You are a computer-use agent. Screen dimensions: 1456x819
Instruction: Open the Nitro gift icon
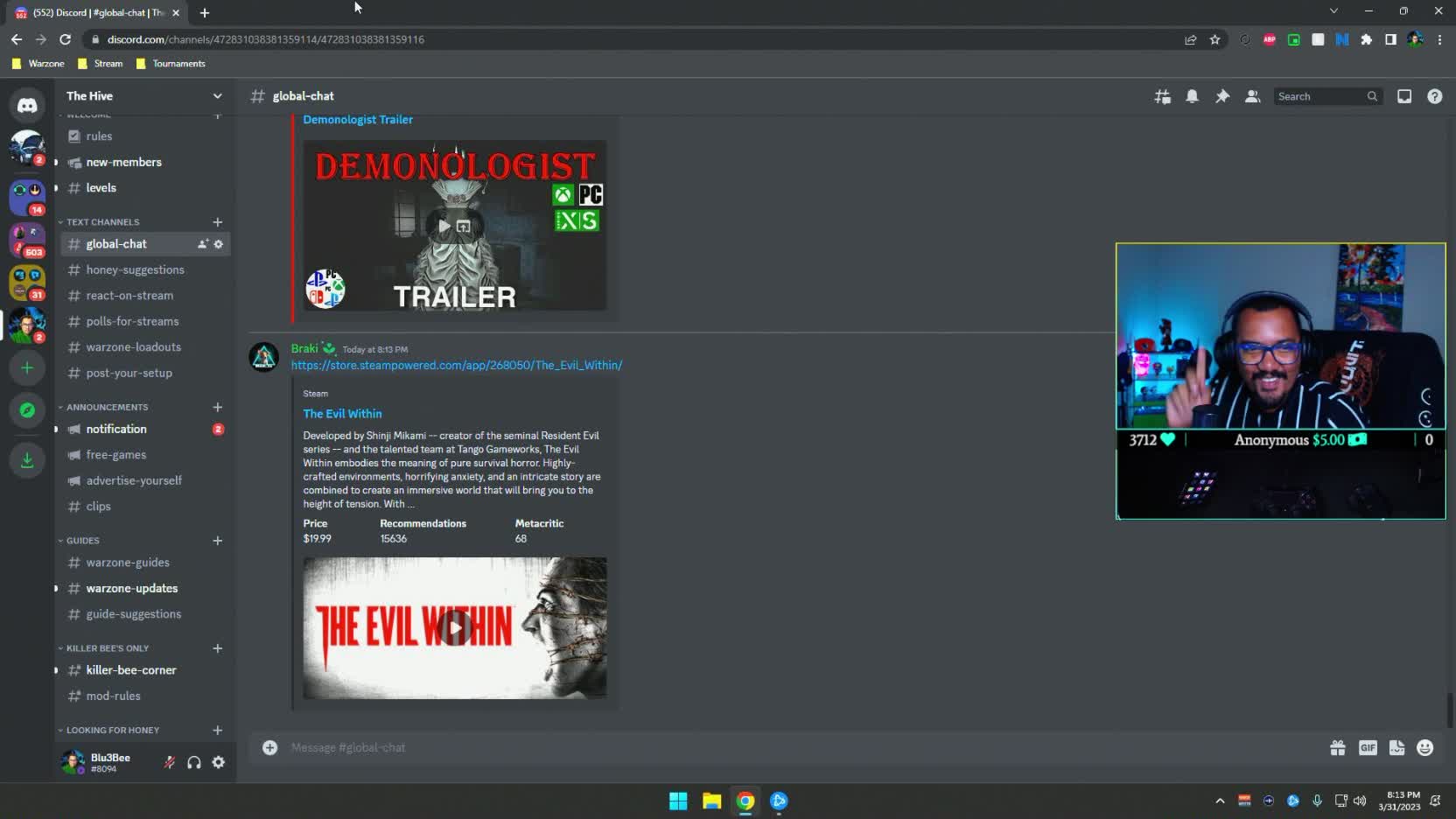[x=1338, y=747]
